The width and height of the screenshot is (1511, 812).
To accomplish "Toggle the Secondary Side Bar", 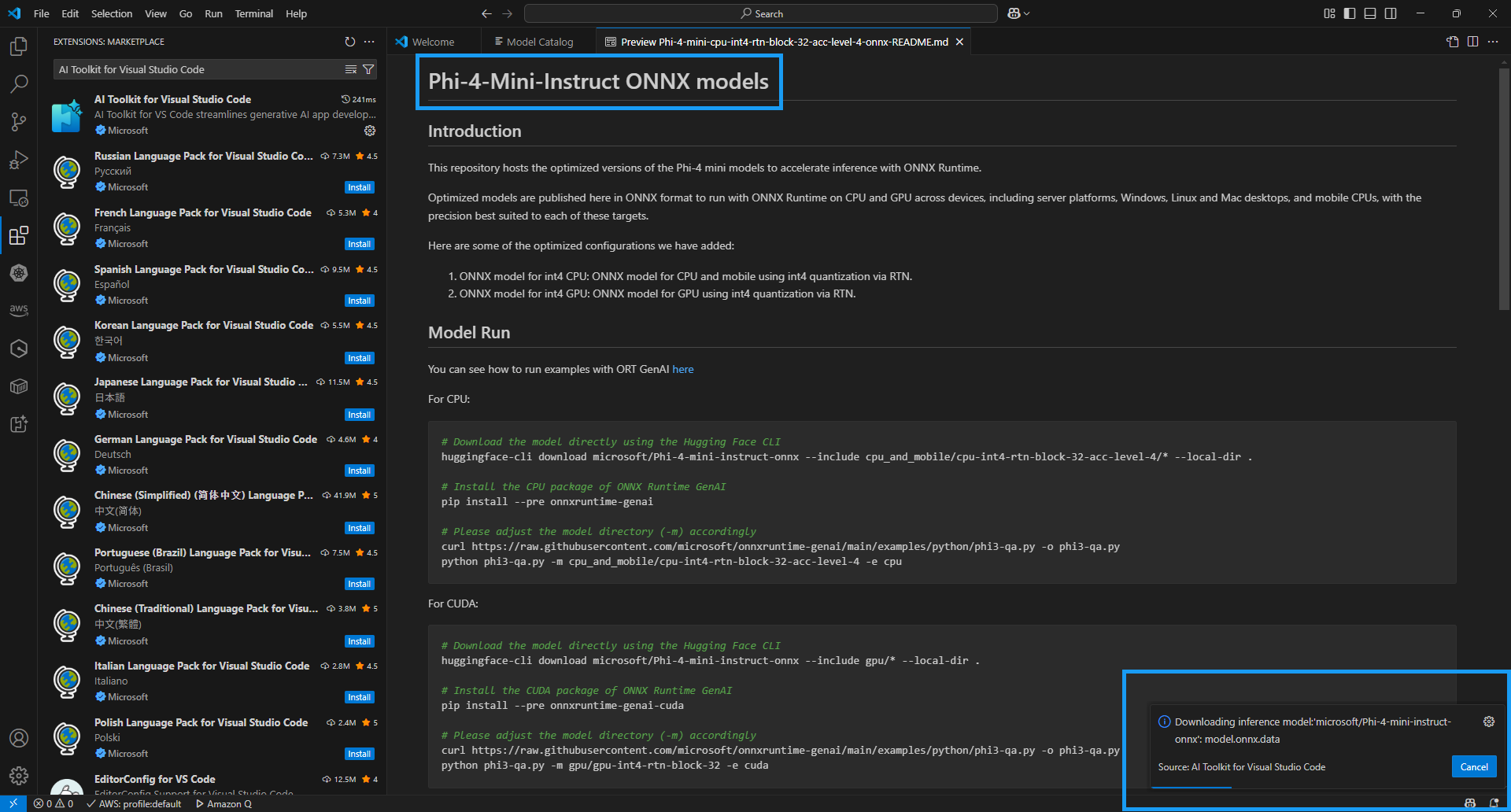I will [x=1391, y=13].
